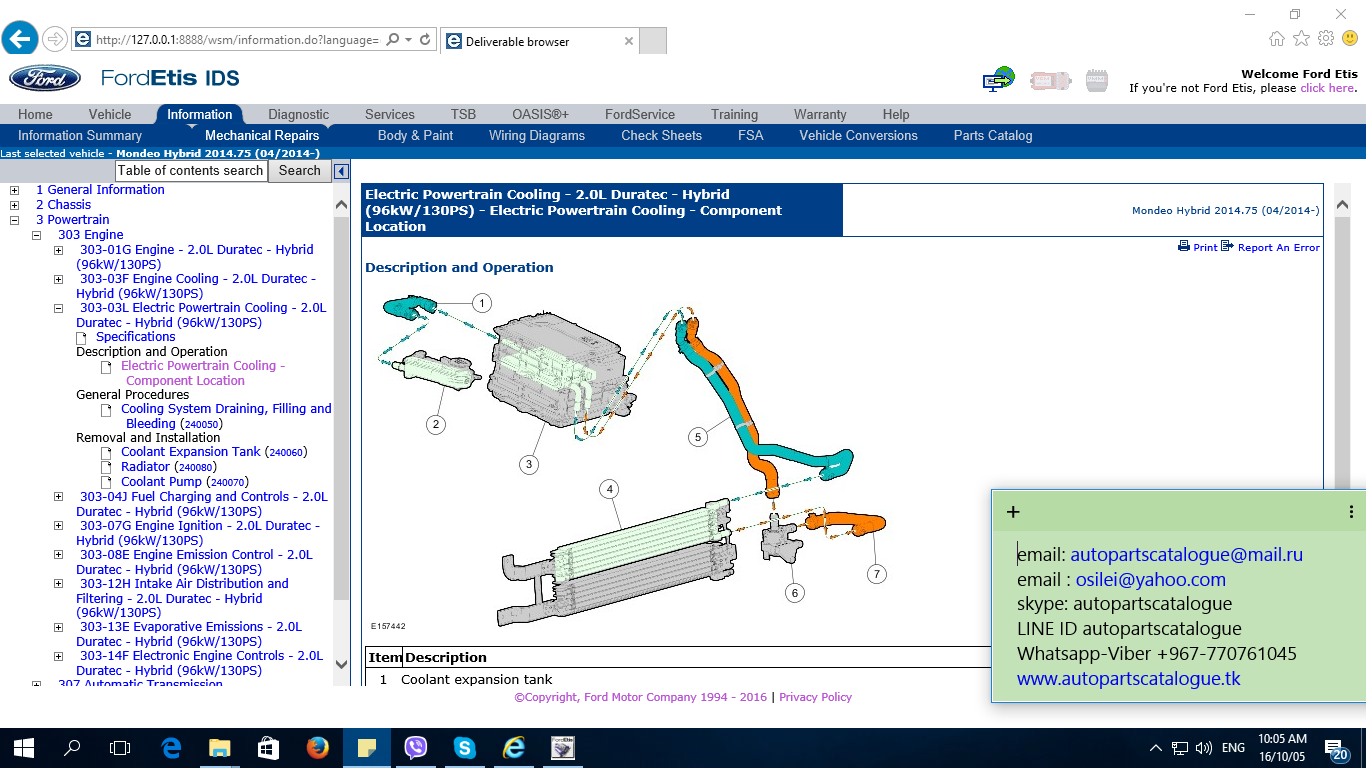Click the browser forward arrow button

point(54,40)
